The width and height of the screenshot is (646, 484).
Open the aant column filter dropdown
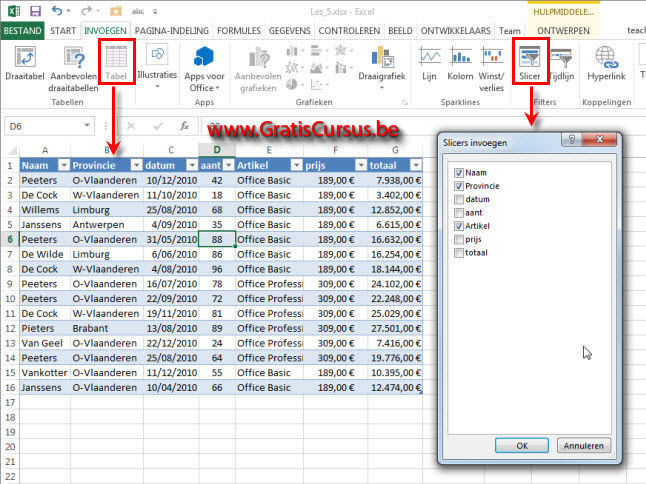(229, 165)
